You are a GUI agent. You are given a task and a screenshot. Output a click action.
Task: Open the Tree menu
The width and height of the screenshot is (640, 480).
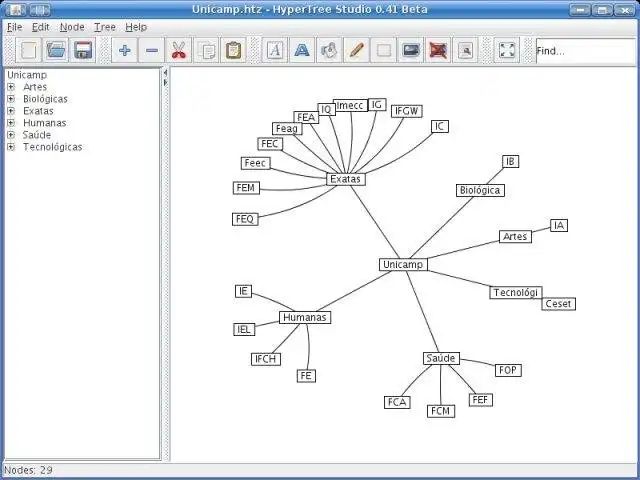[105, 27]
